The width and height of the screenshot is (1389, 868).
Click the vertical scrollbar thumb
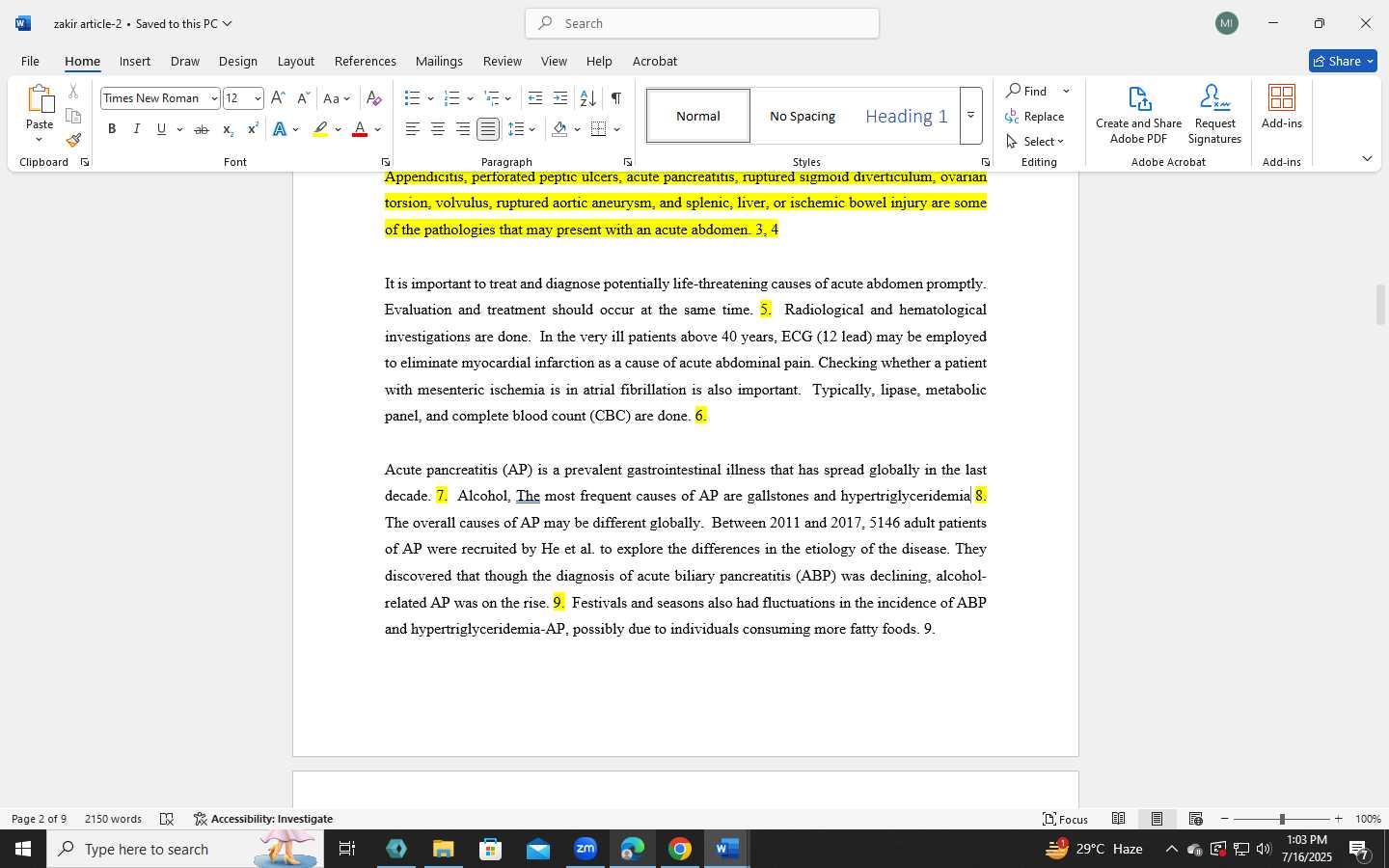coord(1380,305)
